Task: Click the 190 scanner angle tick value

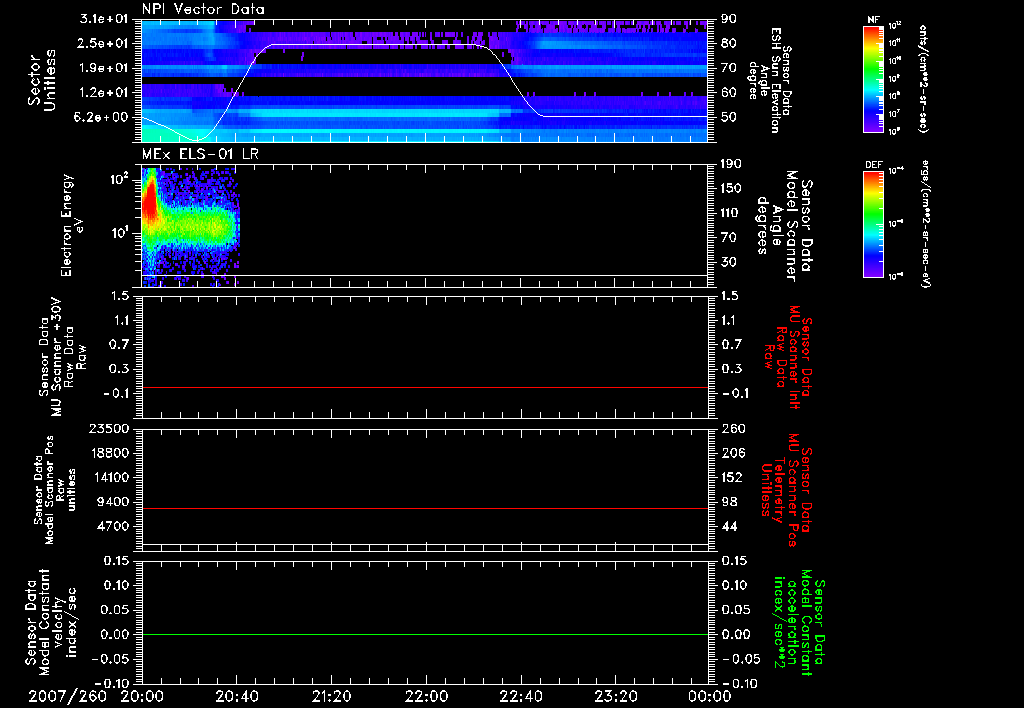Action: pyautogui.click(x=731, y=164)
